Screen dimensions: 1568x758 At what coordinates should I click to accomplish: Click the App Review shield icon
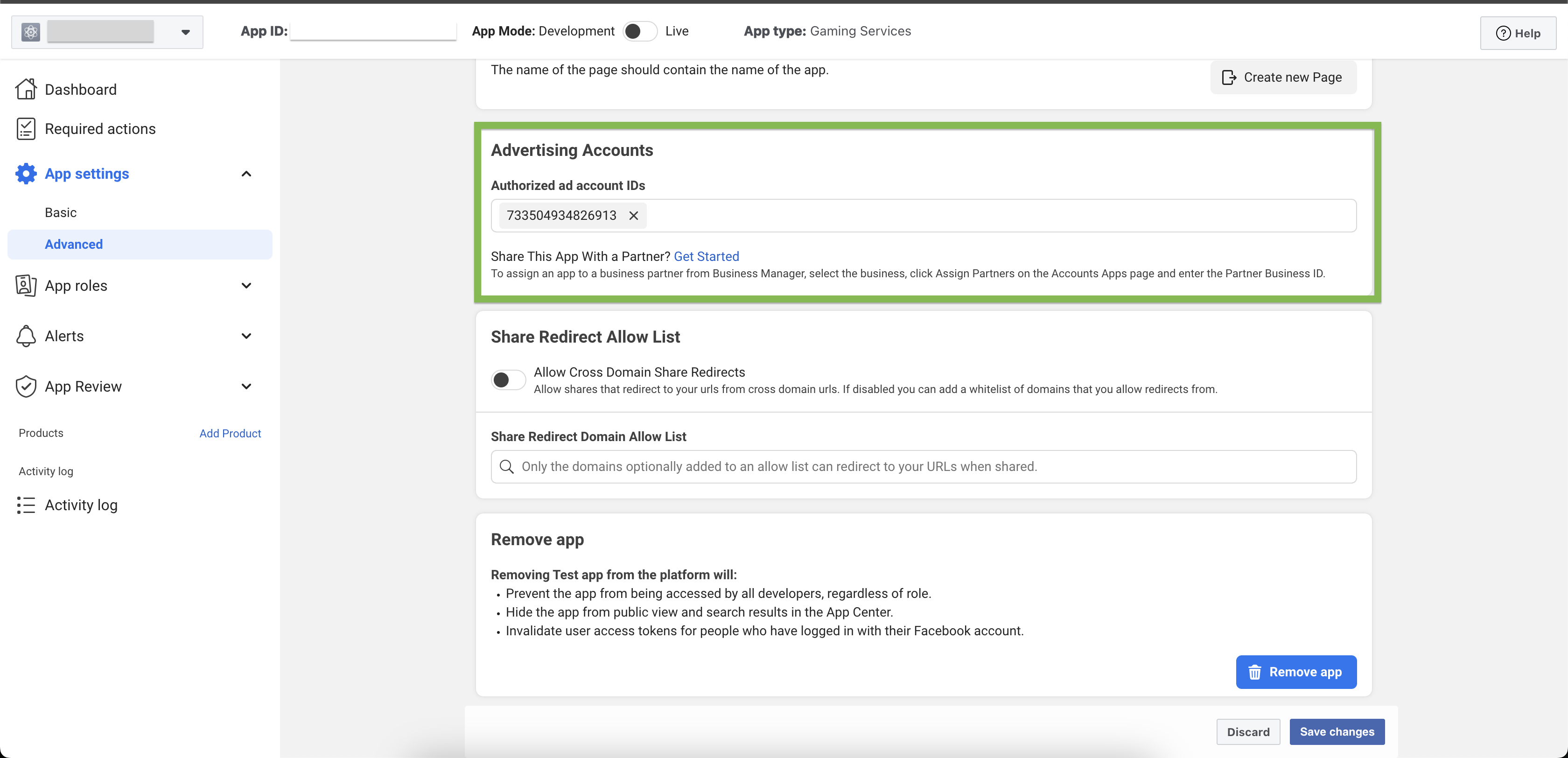[x=26, y=386]
